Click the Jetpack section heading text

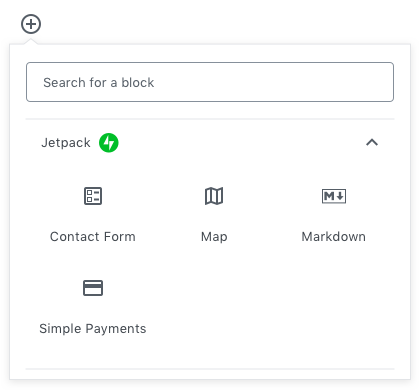66,143
